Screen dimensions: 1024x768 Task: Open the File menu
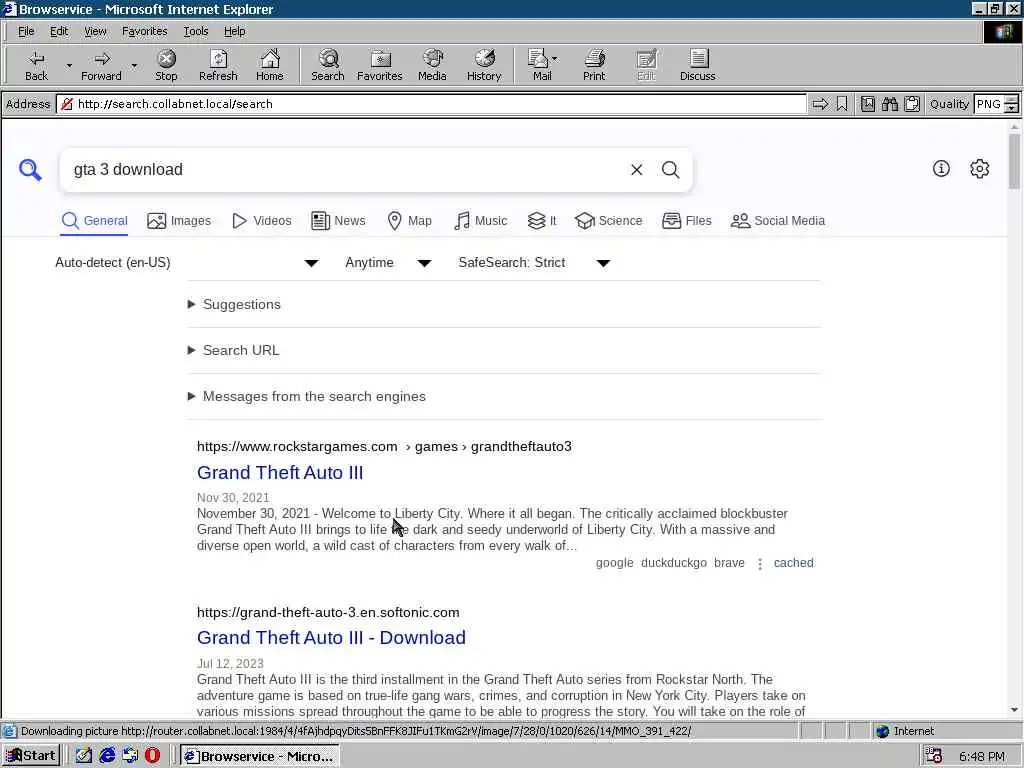tap(26, 31)
